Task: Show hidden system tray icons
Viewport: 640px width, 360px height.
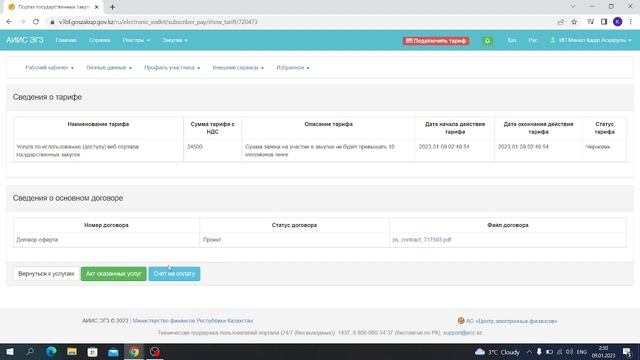Action: pos(529,352)
